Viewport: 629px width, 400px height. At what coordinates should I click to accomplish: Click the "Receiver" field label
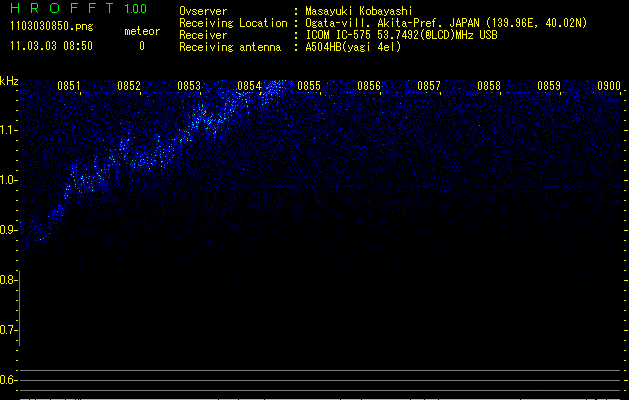pyautogui.click(x=203, y=35)
